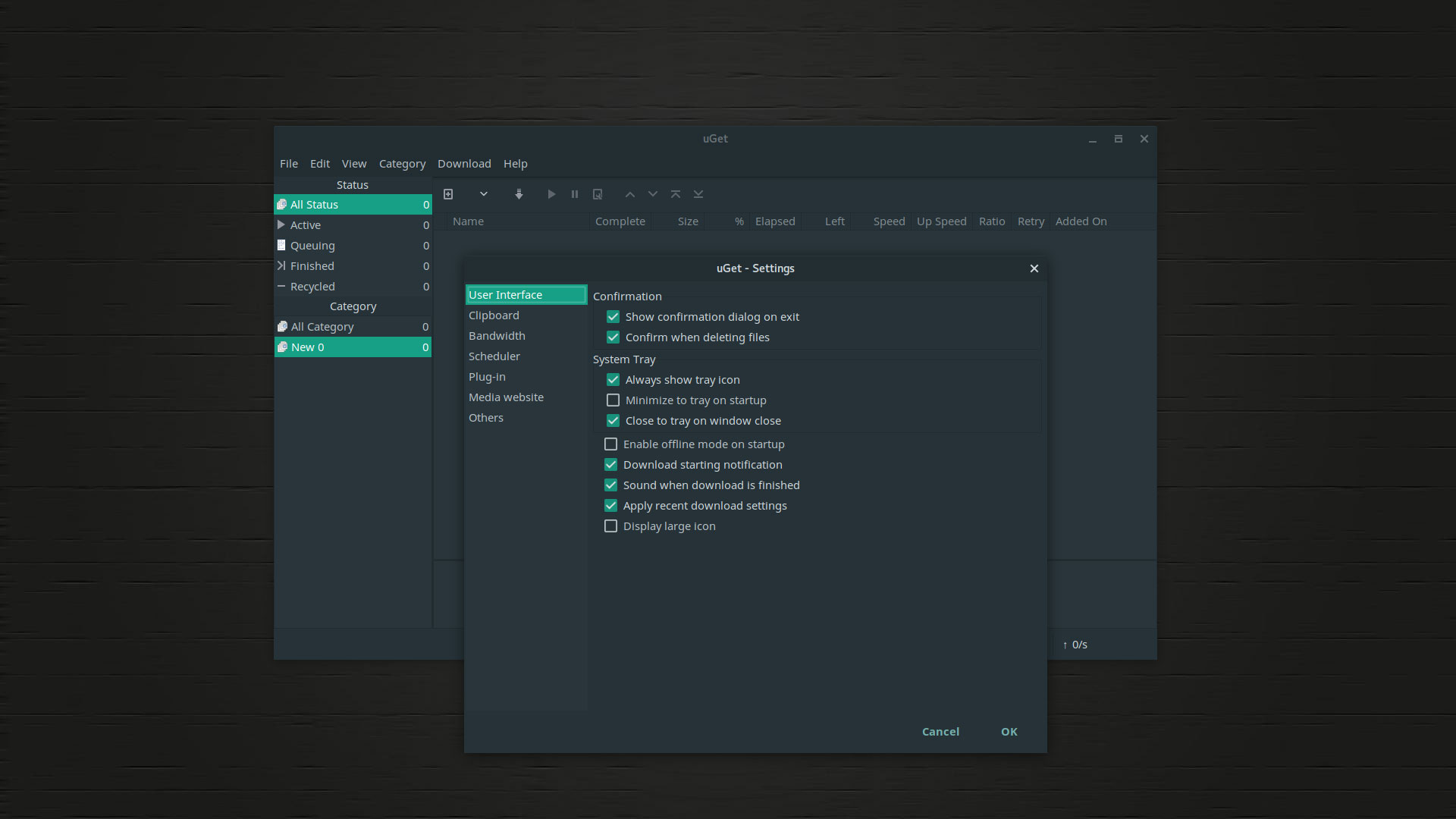Select the New 0 category in sidebar
The height and width of the screenshot is (819, 1456).
pos(307,347)
